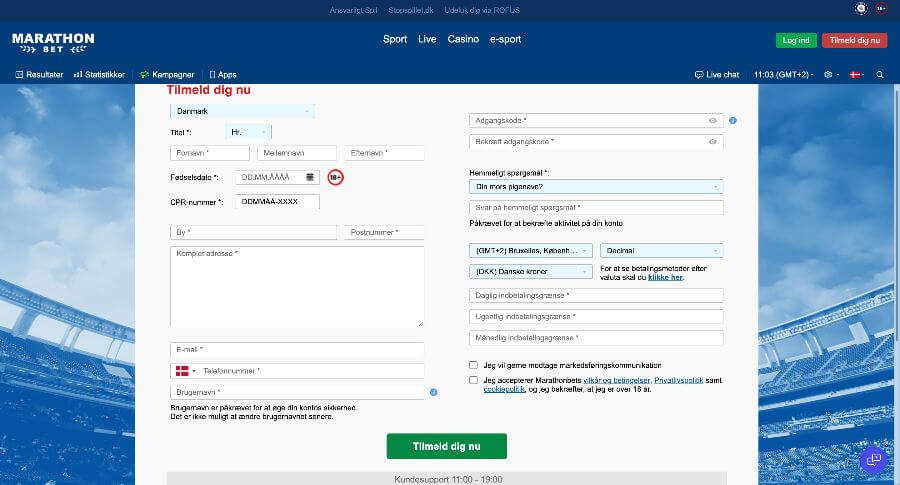900x485 pixels.
Task: Submit form with green Tilmeld dig nu
Action: 447,446
